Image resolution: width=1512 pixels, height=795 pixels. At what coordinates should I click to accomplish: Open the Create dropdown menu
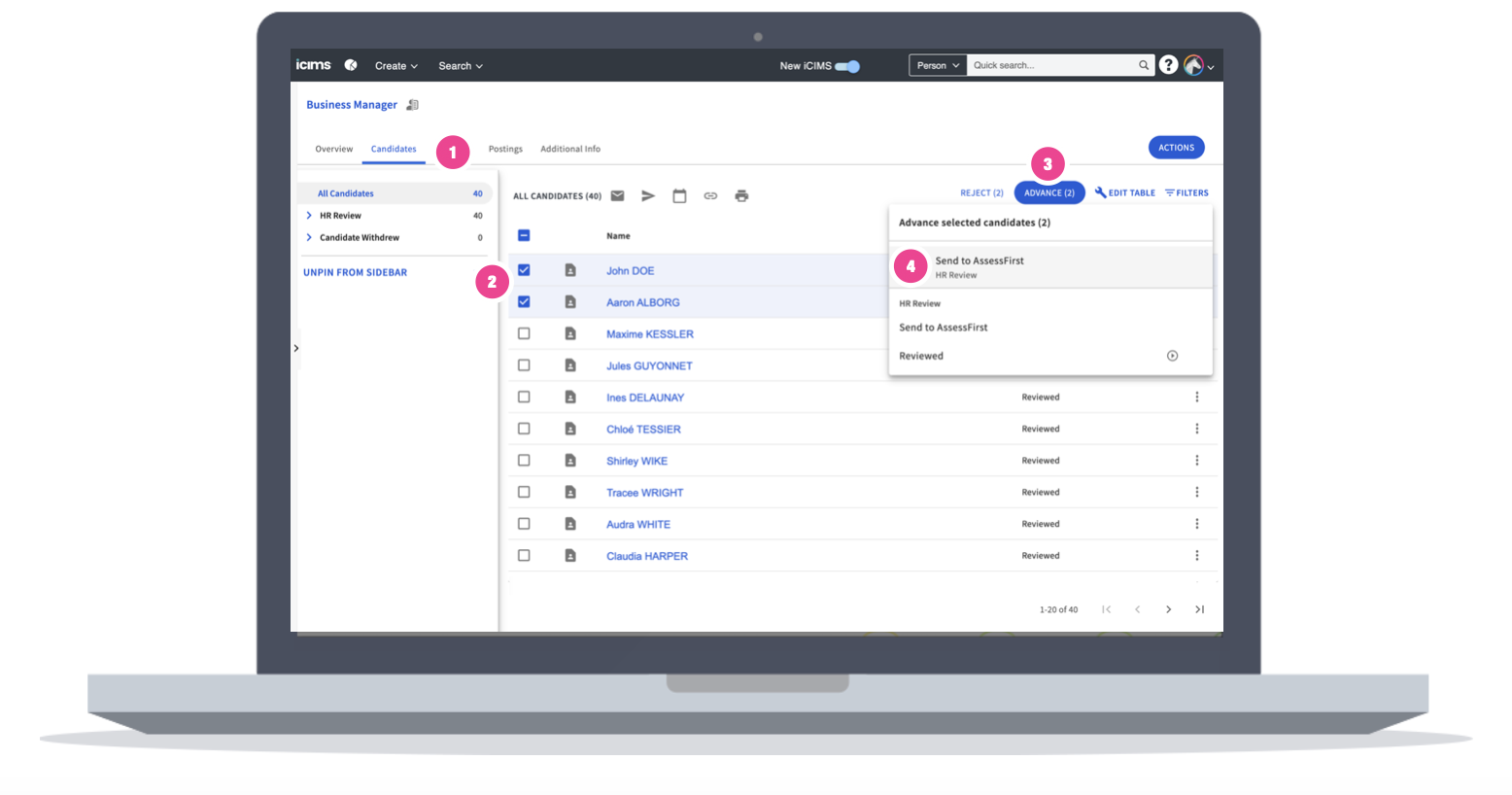click(x=395, y=66)
